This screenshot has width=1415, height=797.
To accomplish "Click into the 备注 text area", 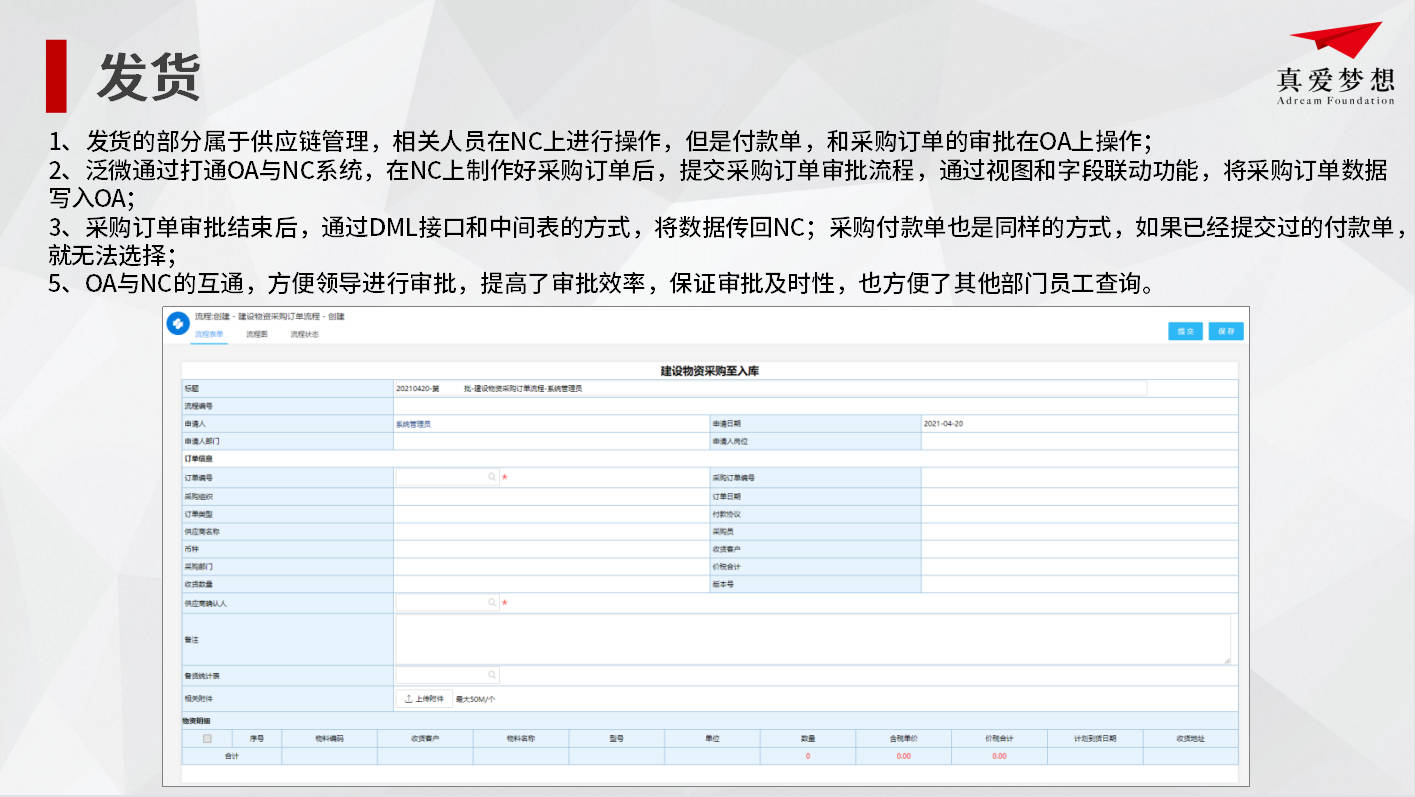I will (x=812, y=638).
